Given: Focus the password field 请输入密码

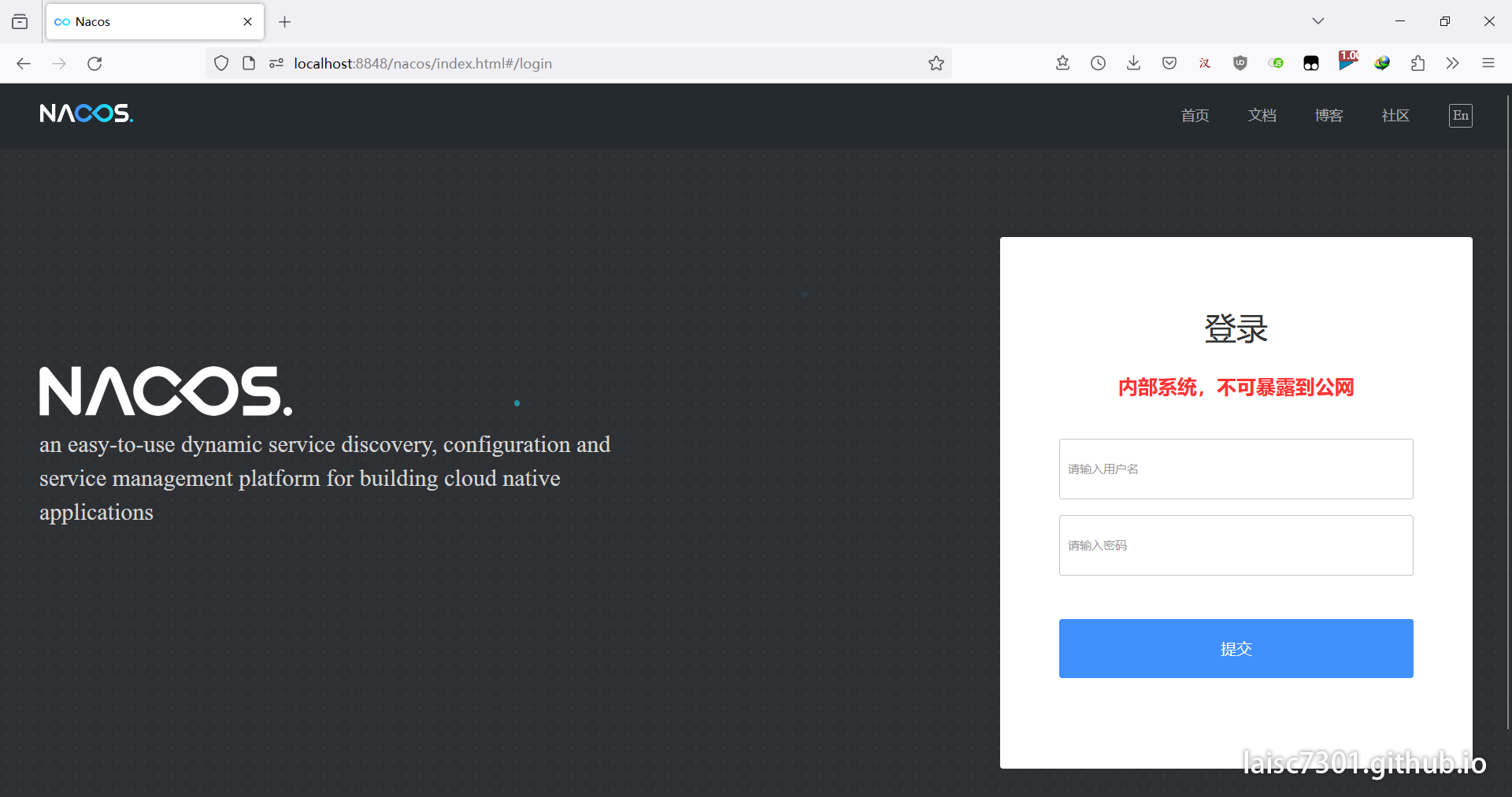Looking at the screenshot, I should [x=1236, y=545].
